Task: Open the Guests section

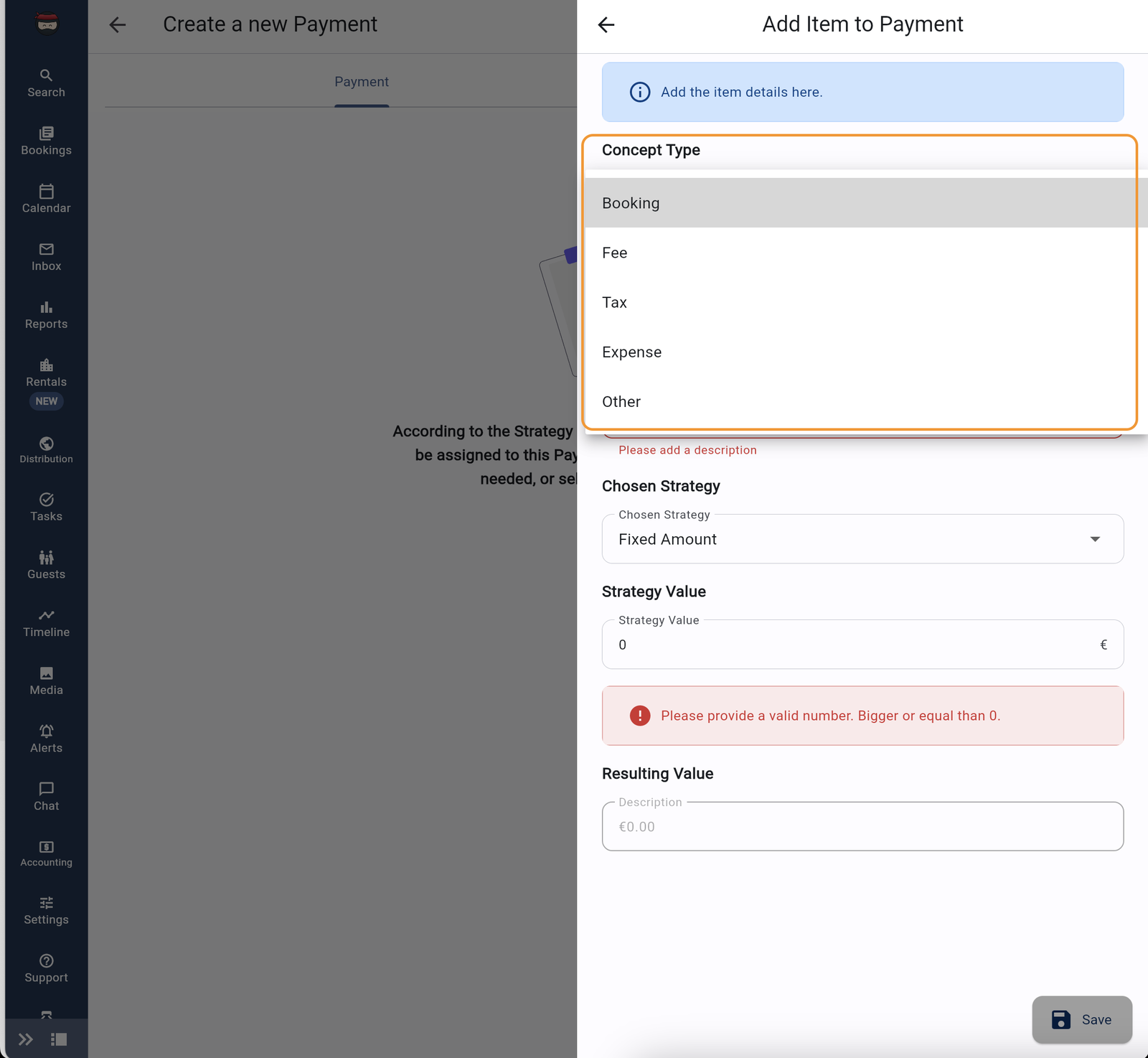Action: point(46,564)
